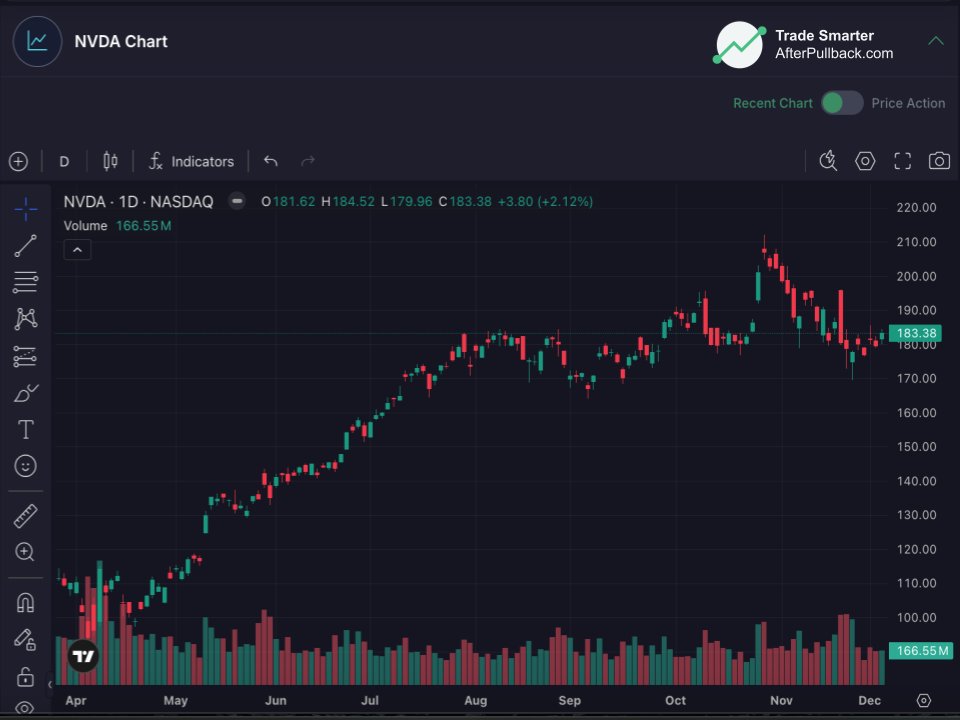This screenshot has height=720, width=960.
Task: Click the NVDA · 1D · NASDAQ symbol title
Action: coord(138,201)
